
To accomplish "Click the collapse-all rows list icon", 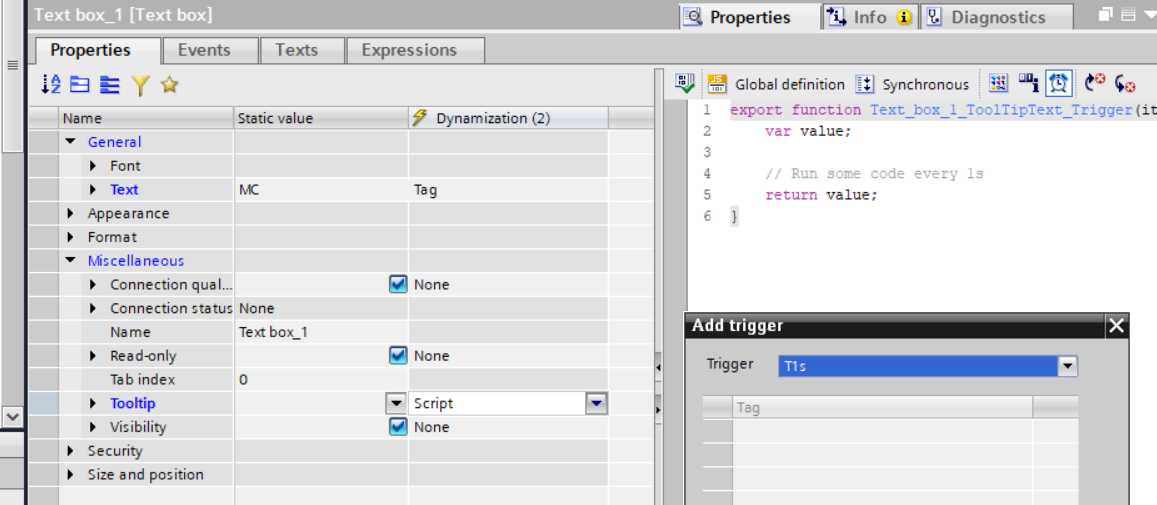I will tap(109, 85).
